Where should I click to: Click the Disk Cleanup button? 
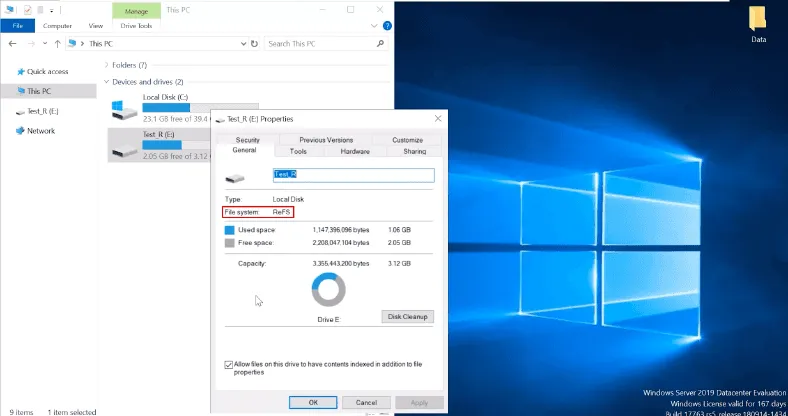point(408,317)
